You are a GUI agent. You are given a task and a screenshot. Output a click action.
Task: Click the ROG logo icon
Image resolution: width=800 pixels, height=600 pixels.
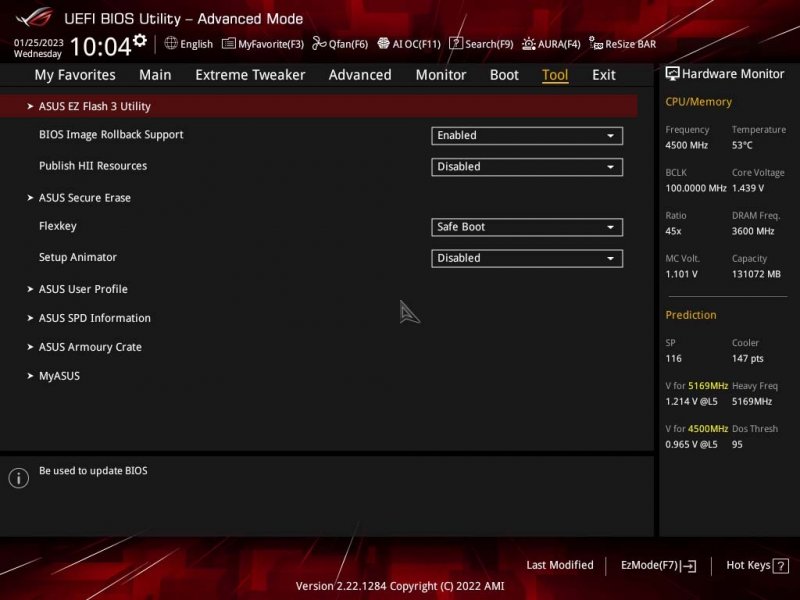(x=34, y=18)
